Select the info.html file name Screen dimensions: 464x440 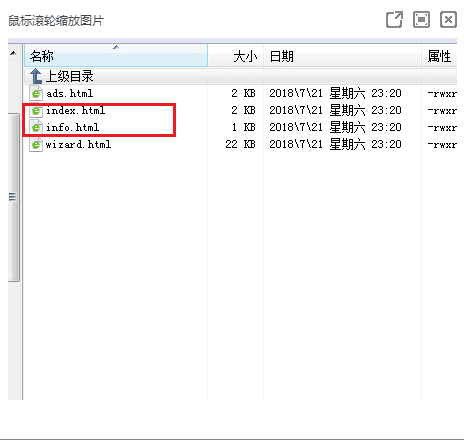point(73,127)
